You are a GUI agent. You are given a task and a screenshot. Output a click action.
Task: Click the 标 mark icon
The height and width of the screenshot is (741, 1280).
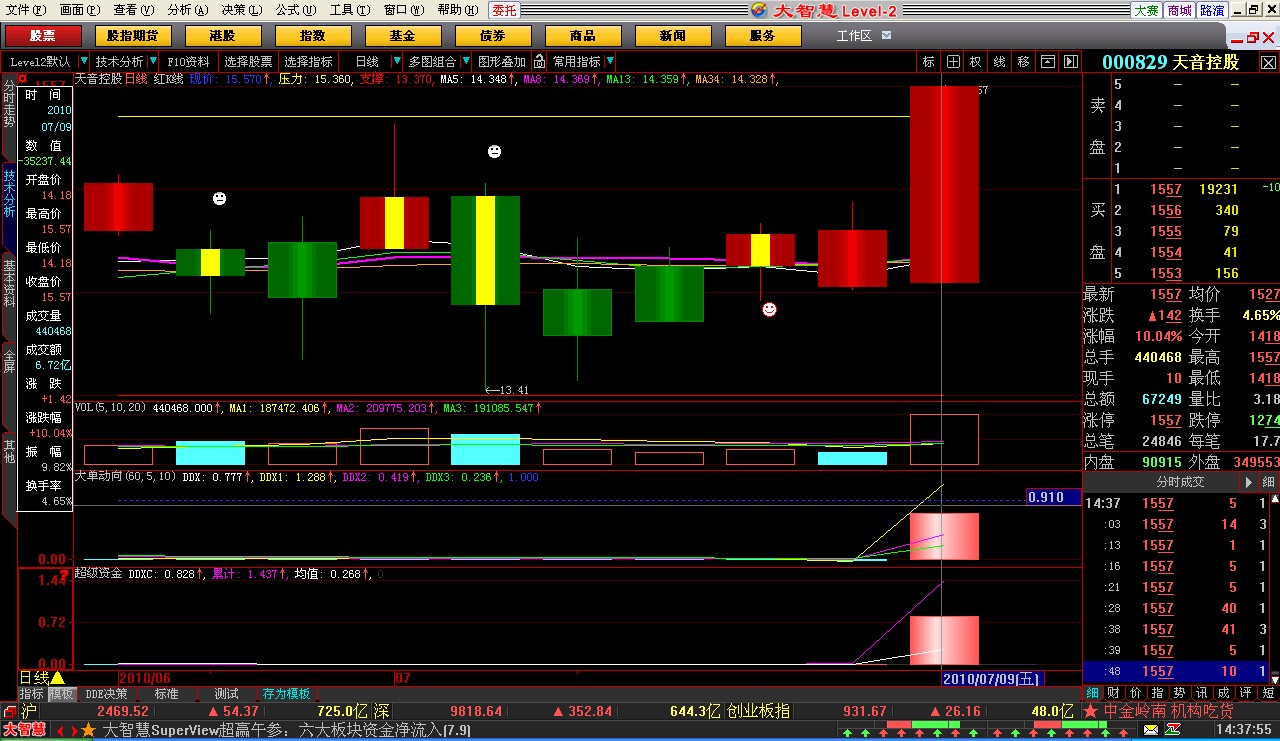click(929, 61)
